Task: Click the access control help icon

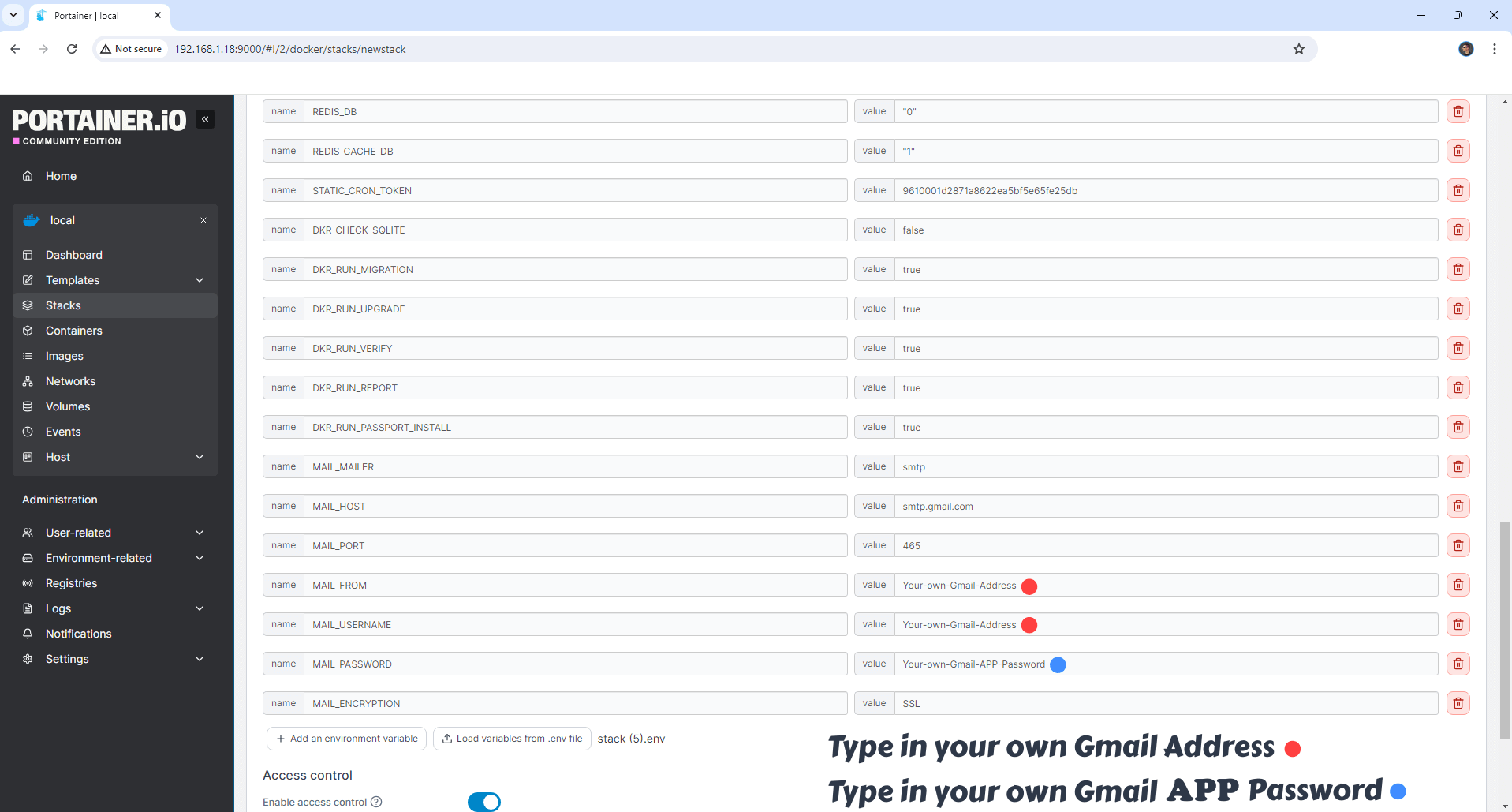Action: pos(376,802)
